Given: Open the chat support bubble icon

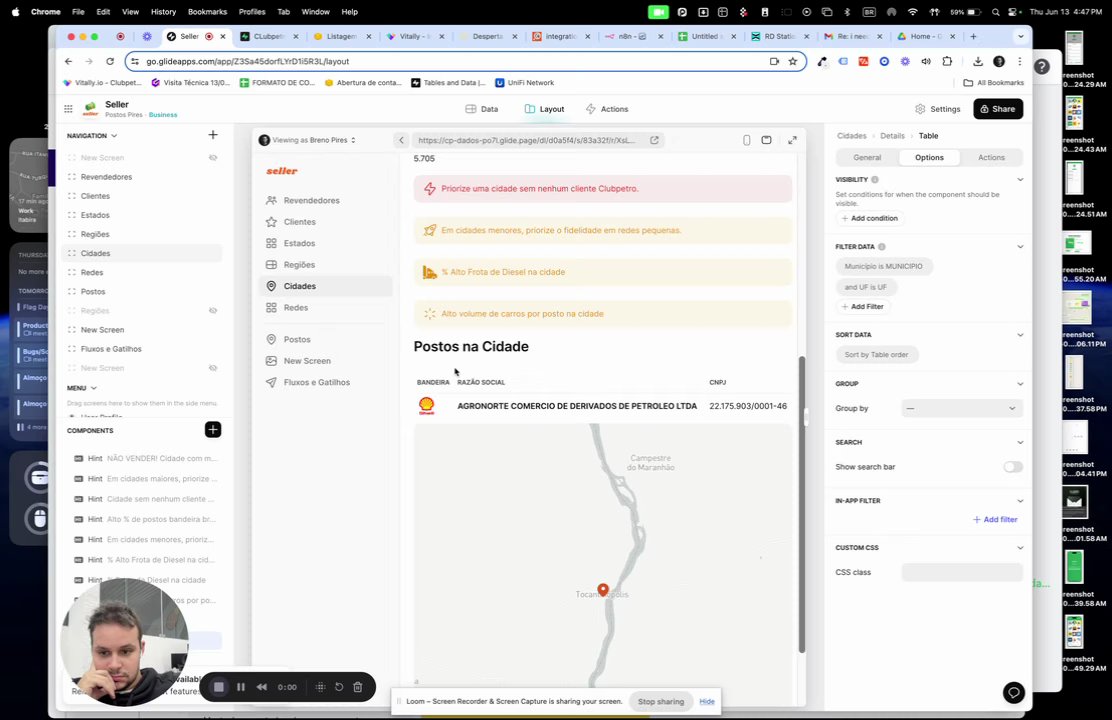Looking at the screenshot, I should point(1013,692).
